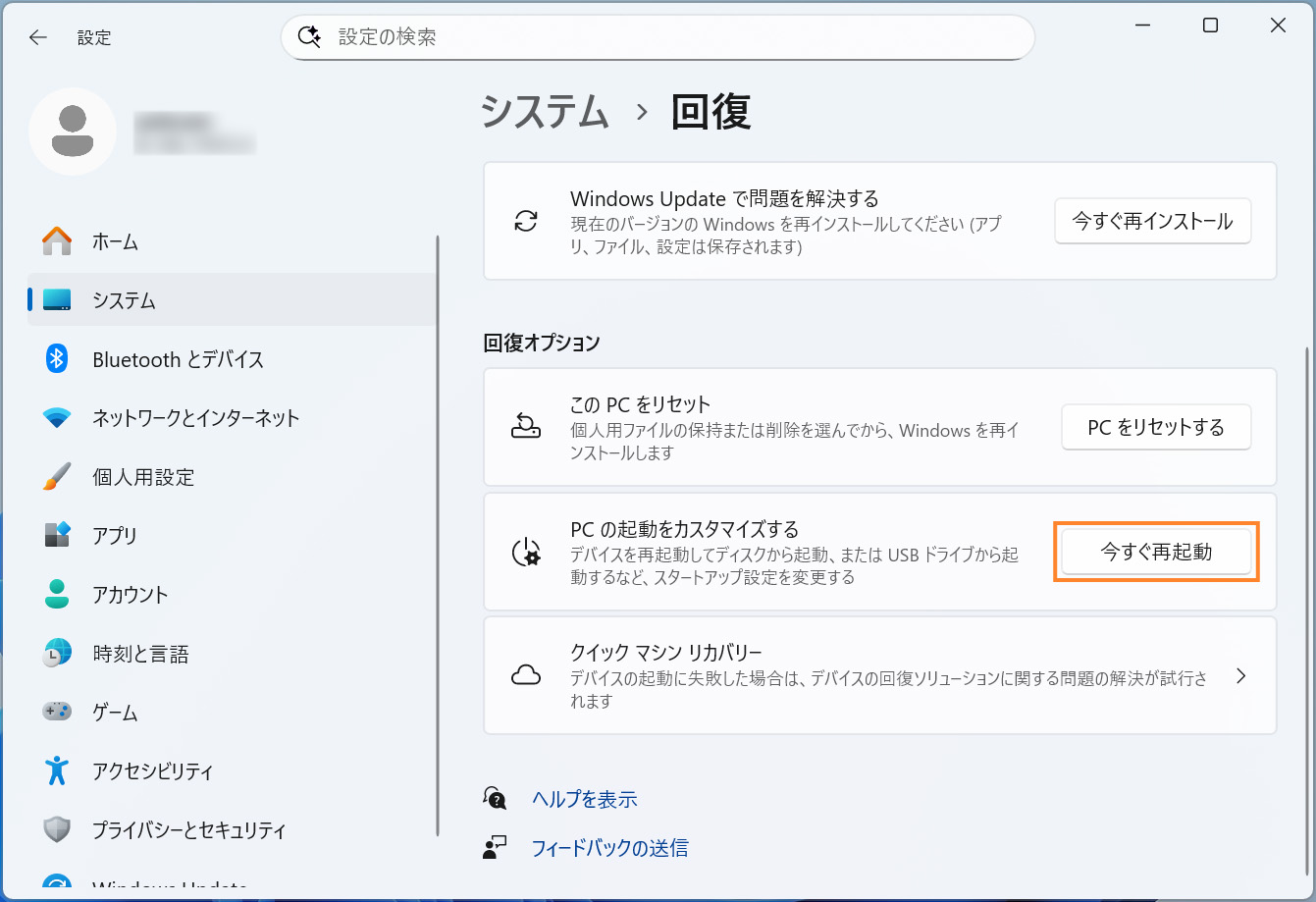Click the クイック マシン リカバリー cloud icon
This screenshot has width=1316, height=902.
pos(527,675)
